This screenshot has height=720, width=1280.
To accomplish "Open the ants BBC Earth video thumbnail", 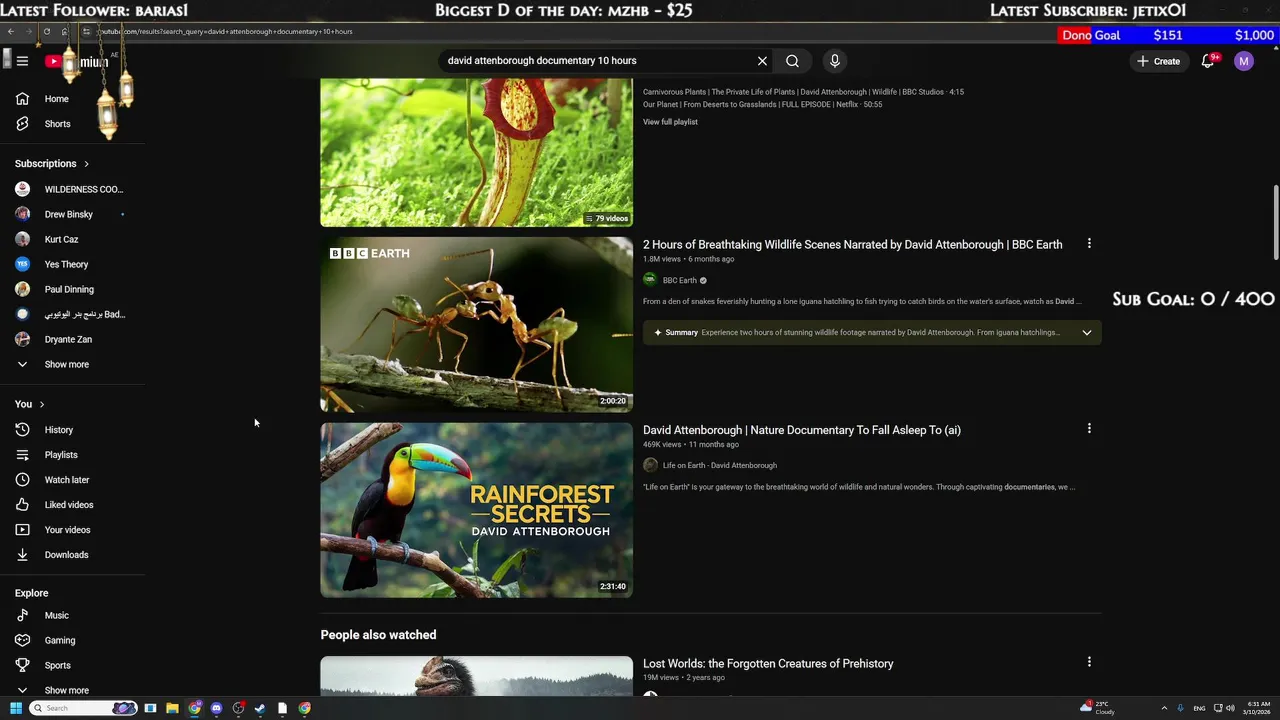I will tap(476, 324).
